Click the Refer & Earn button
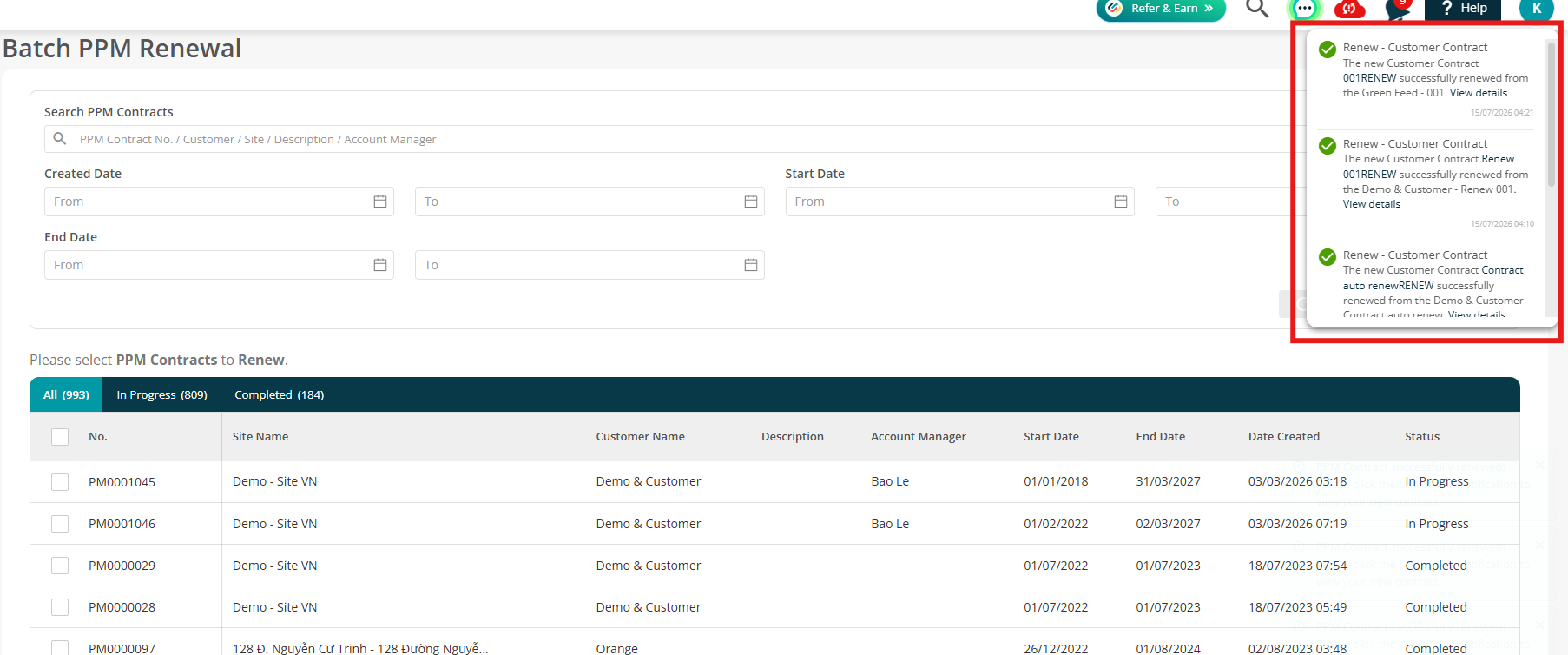Image resolution: width=1568 pixels, height=655 pixels. tap(1161, 9)
